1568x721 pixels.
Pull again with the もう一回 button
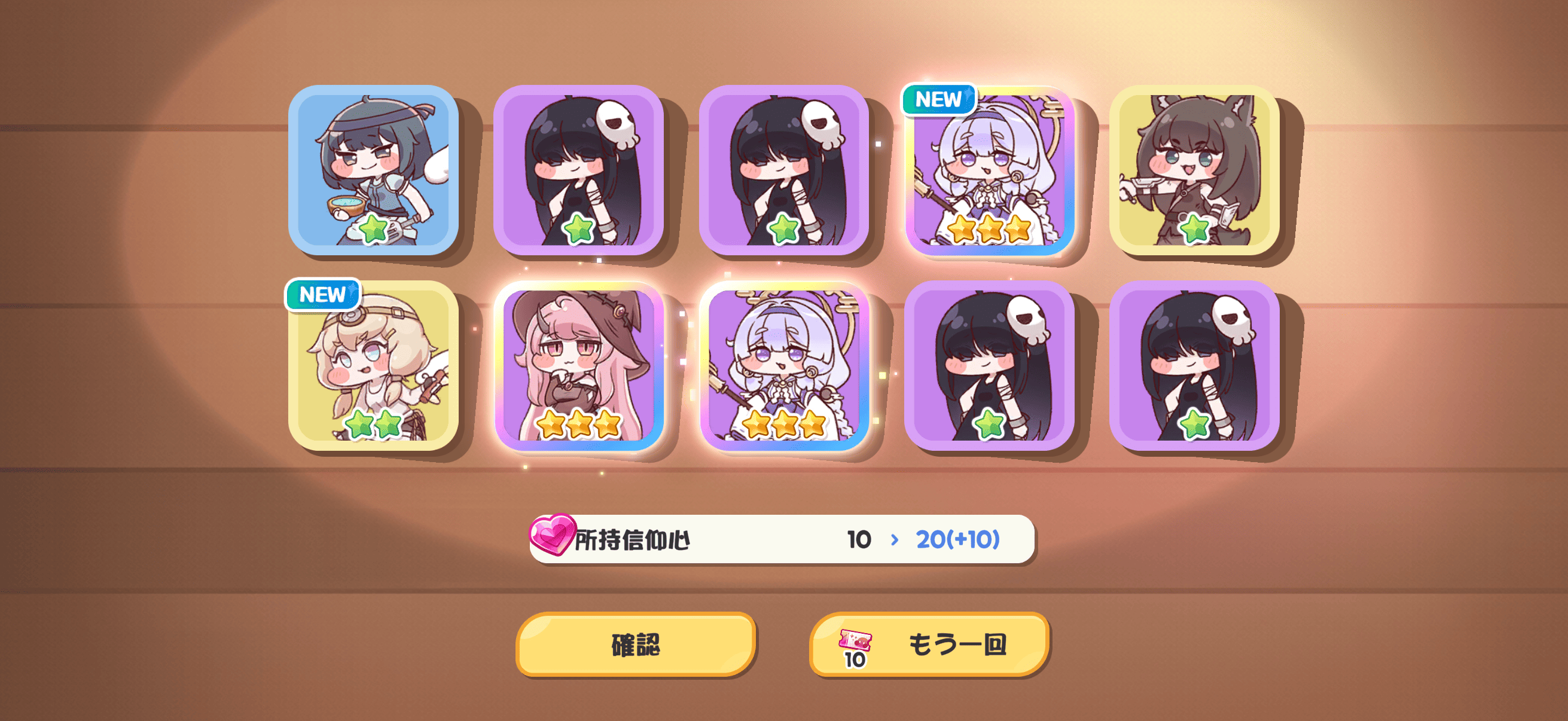point(929,644)
